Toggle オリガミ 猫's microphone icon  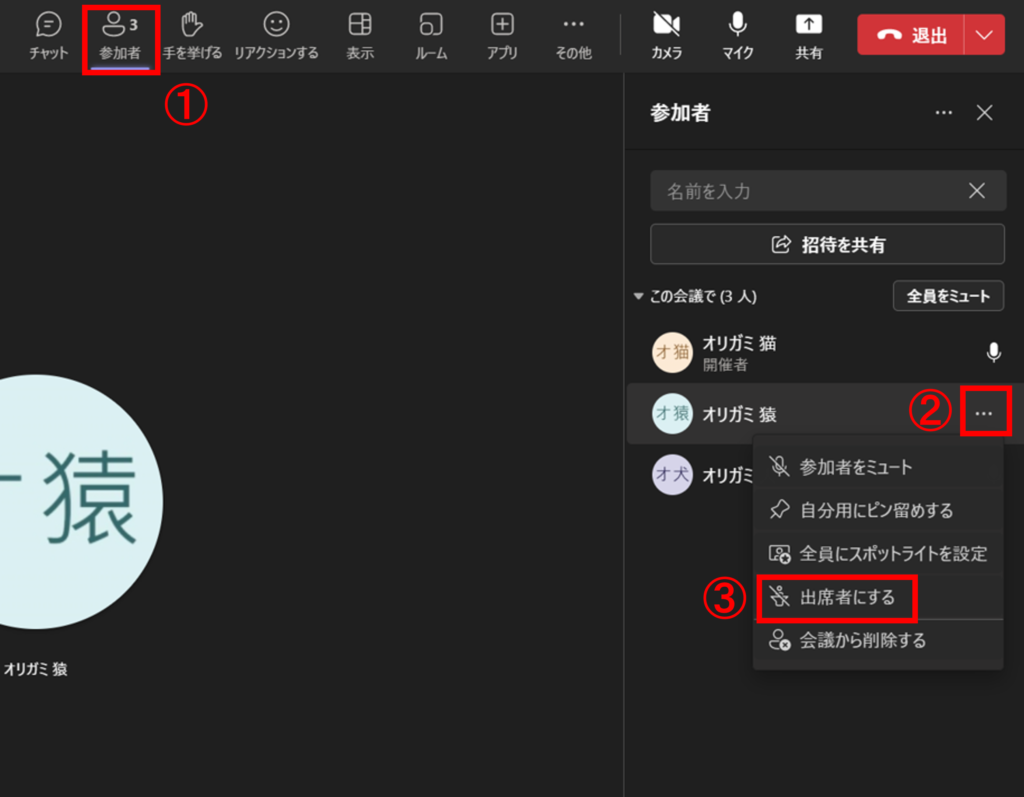click(993, 353)
